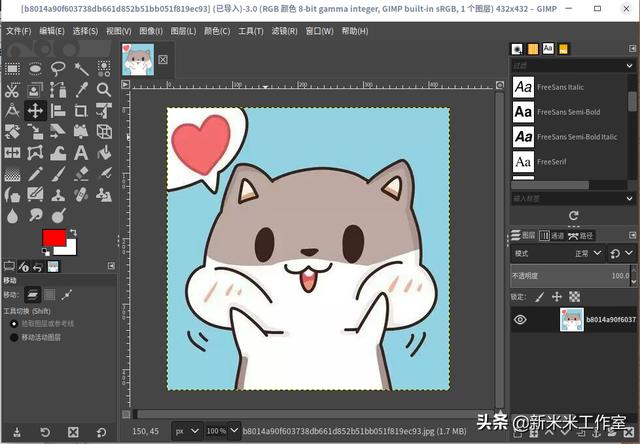The image size is (640, 444).
Task: Select the Clone stamp tool
Action: coord(58,195)
